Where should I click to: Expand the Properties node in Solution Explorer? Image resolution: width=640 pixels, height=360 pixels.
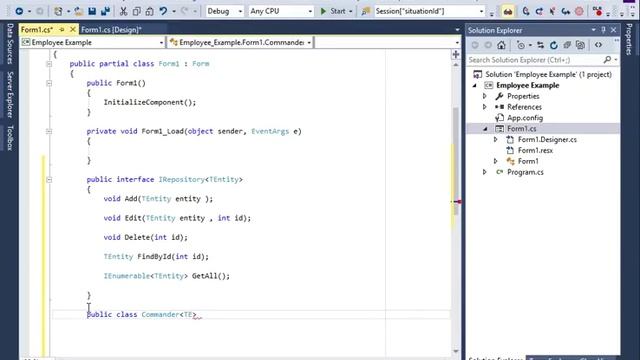click(x=485, y=96)
